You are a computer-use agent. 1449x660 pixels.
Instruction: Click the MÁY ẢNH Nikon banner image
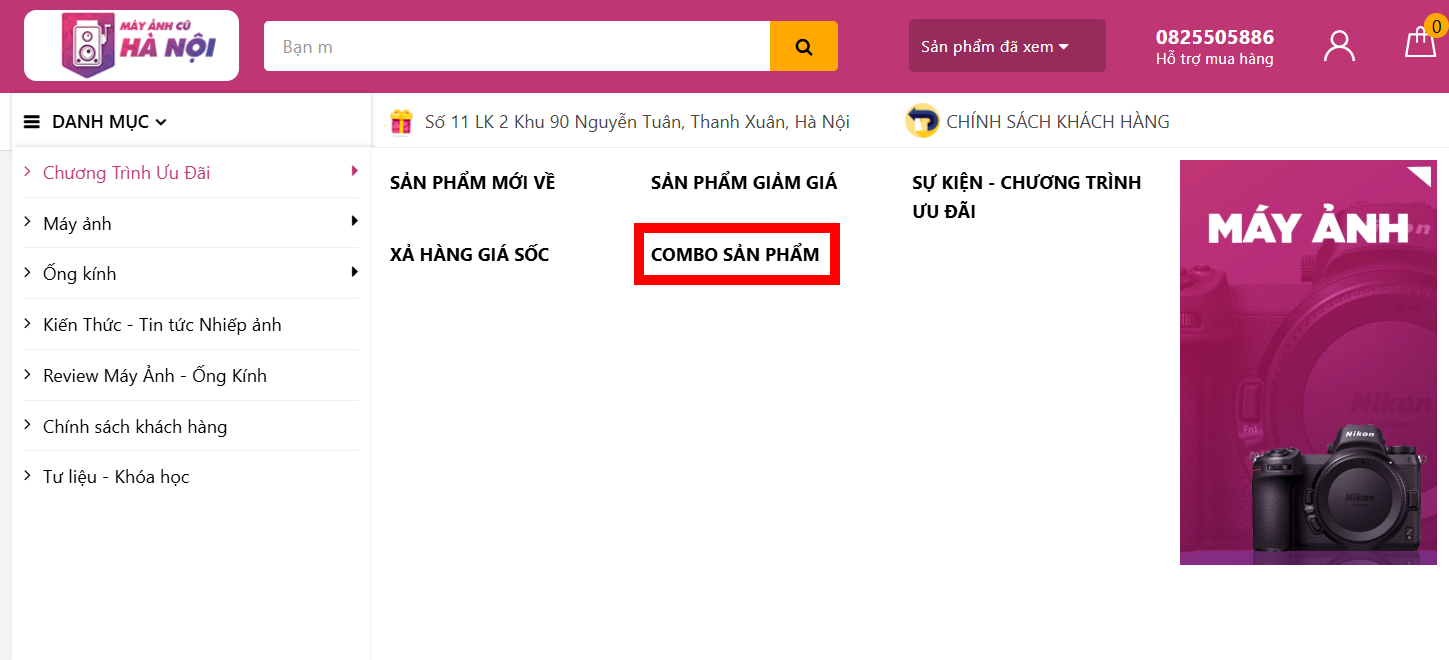click(x=1308, y=363)
